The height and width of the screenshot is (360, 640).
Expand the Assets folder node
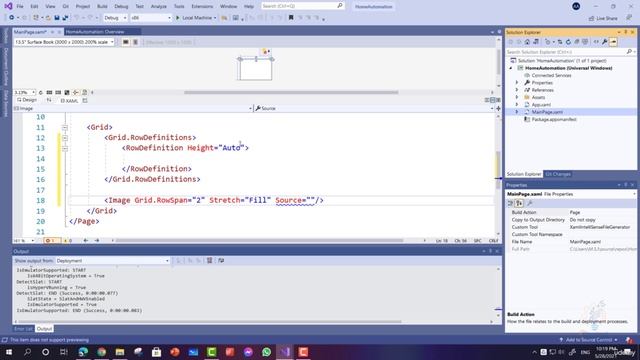[x=517, y=98]
